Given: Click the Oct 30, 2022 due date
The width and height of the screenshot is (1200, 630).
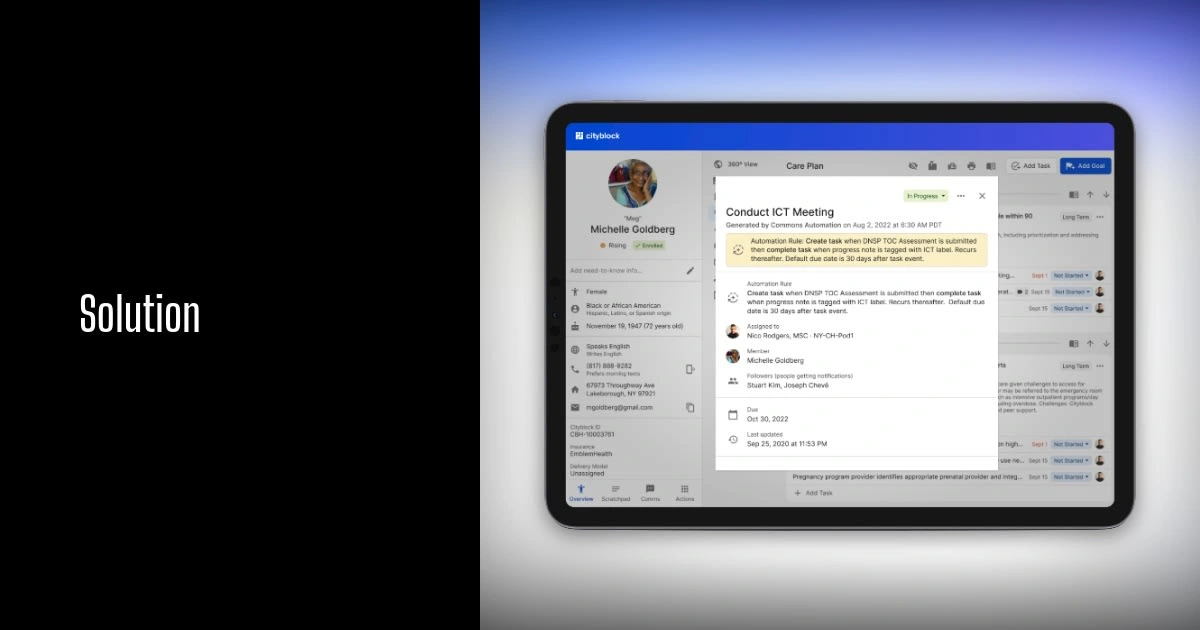Looking at the screenshot, I should [768, 419].
